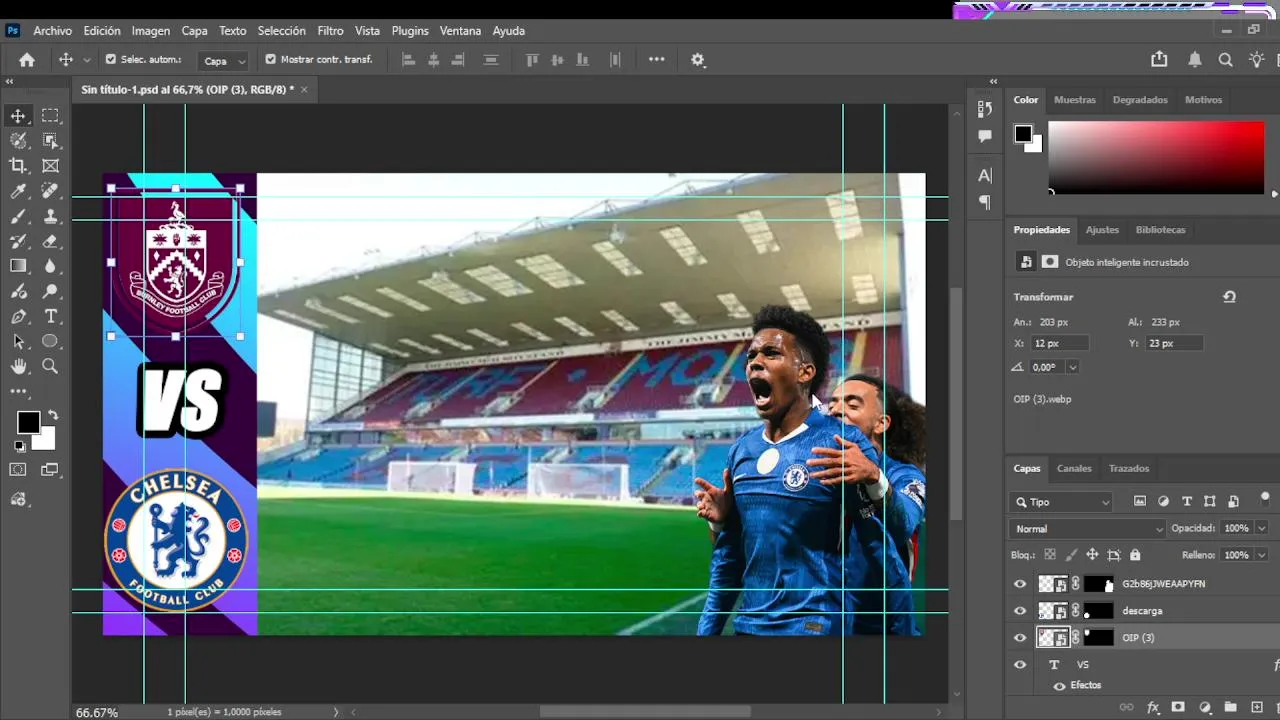Toggle Quick Mask mode

18,469
